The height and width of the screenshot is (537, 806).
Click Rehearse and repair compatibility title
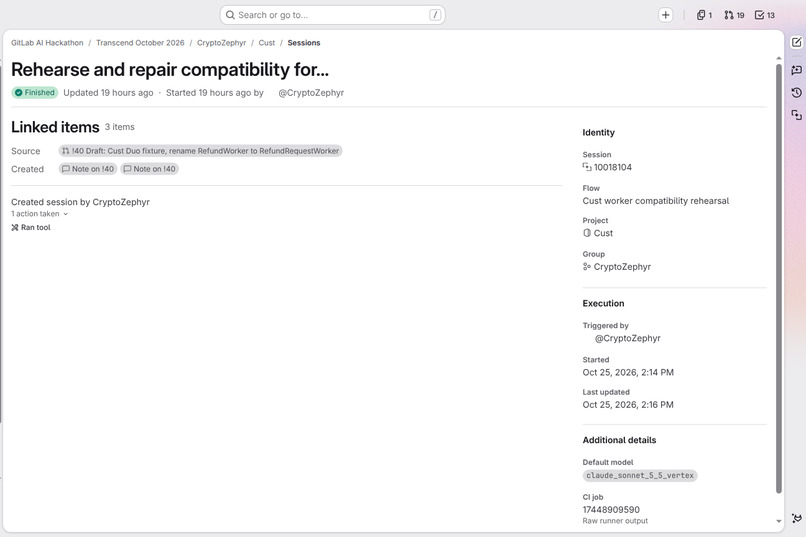pyautogui.click(x=170, y=69)
